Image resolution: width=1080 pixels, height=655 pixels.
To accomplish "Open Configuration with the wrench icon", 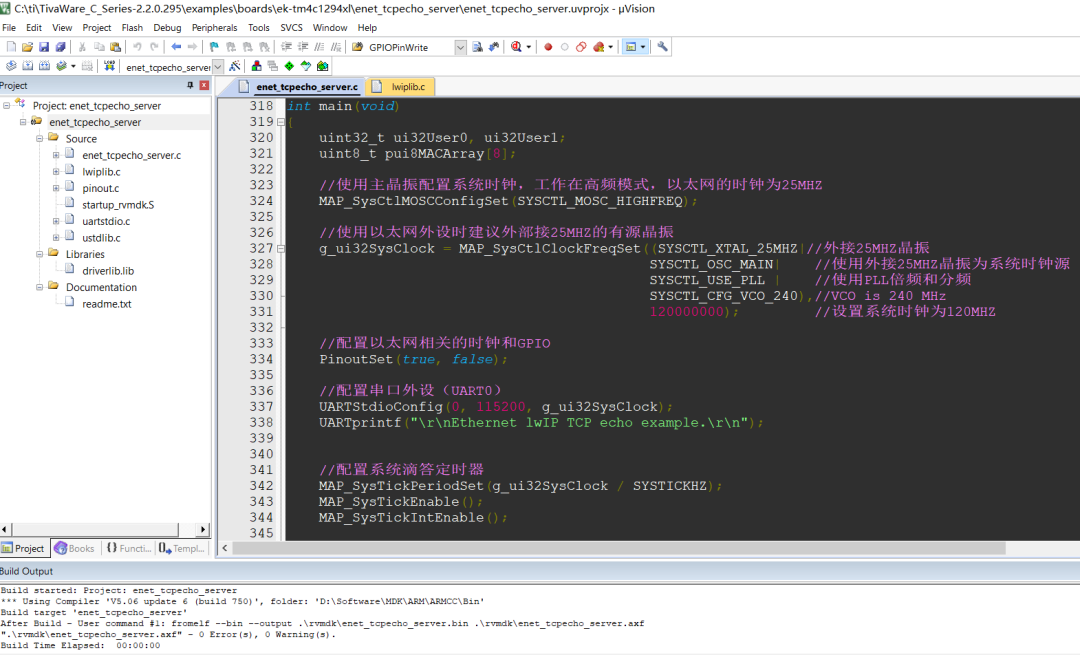I will click(663, 47).
